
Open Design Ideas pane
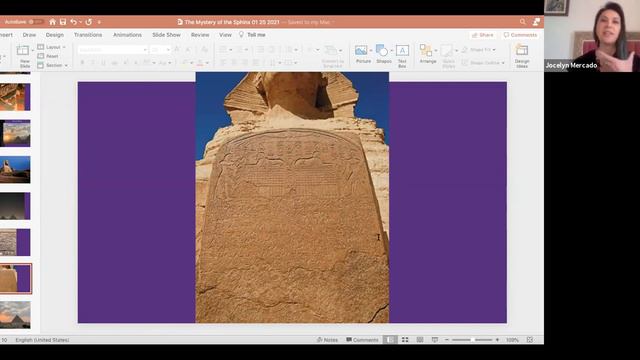click(x=522, y=56)
